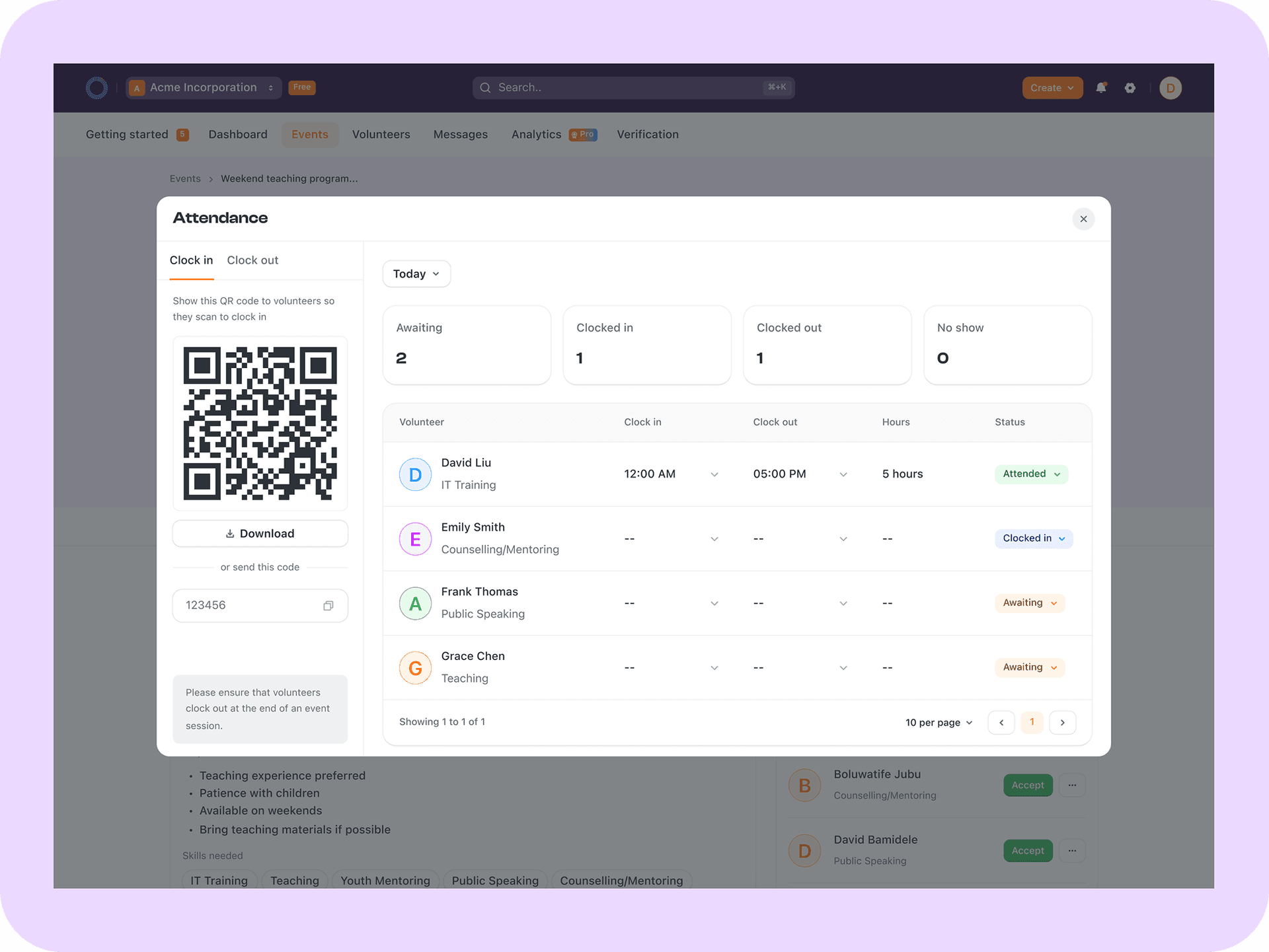Change Grace Chen's Awaiting status
The height and width of the screenshot is (952, 1269).
click(x=1030, y=668)
